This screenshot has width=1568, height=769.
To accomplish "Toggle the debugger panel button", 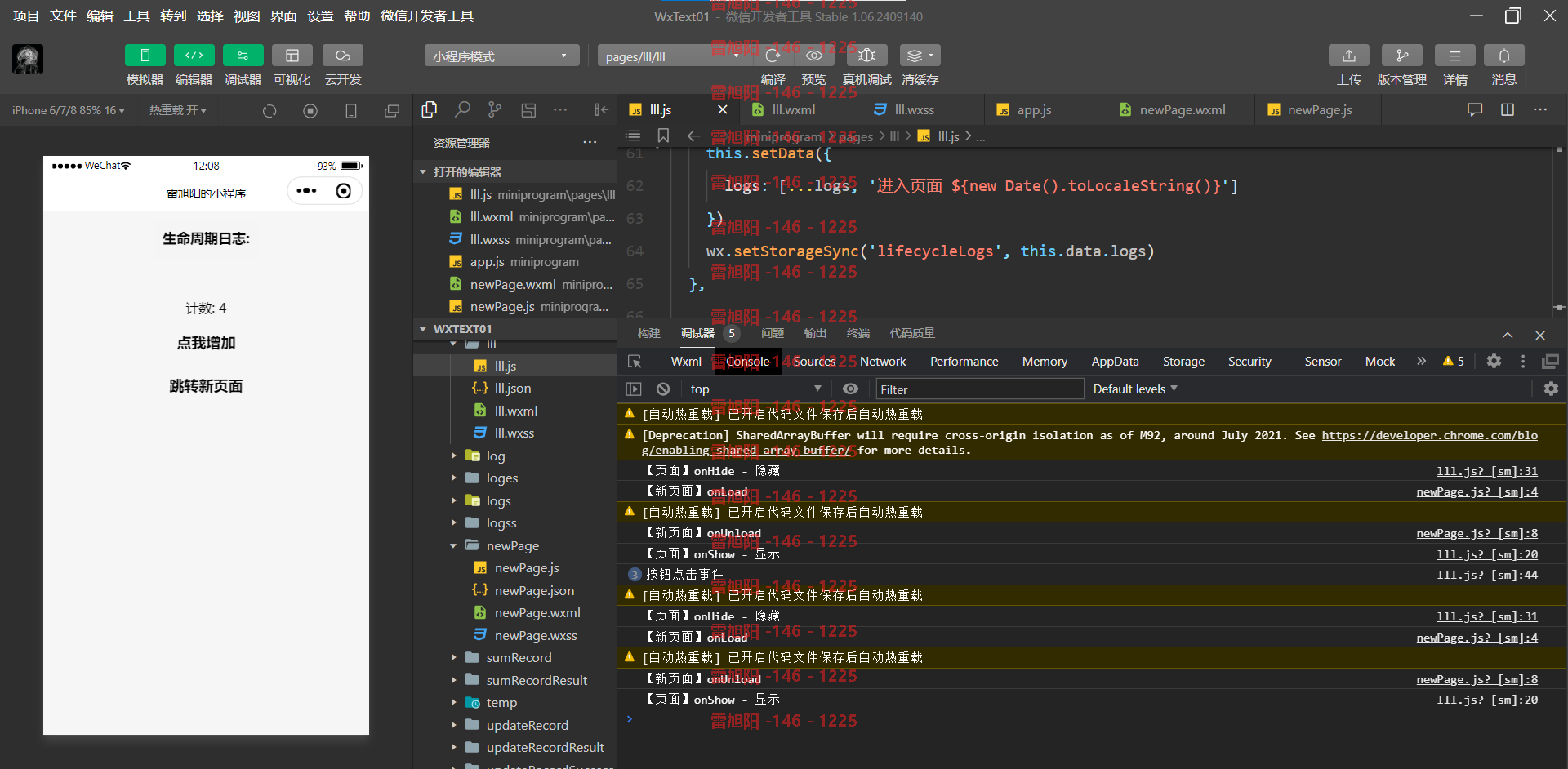I will 243,56.
